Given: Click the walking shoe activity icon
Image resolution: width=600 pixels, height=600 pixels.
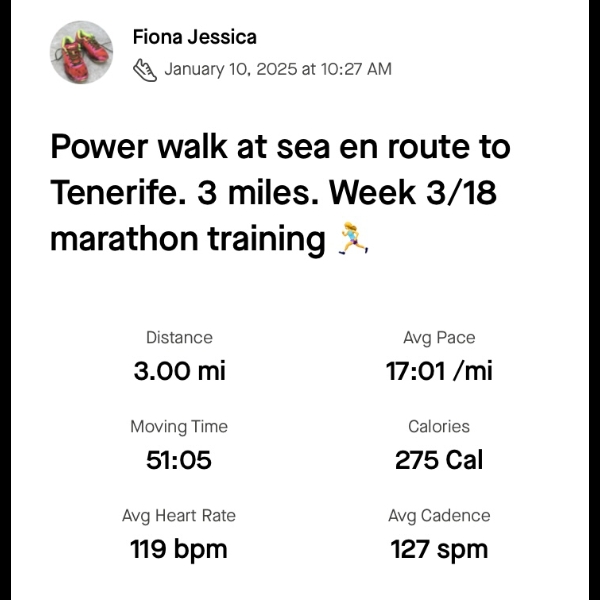Looking at the screenshot, I should (145, 70).
